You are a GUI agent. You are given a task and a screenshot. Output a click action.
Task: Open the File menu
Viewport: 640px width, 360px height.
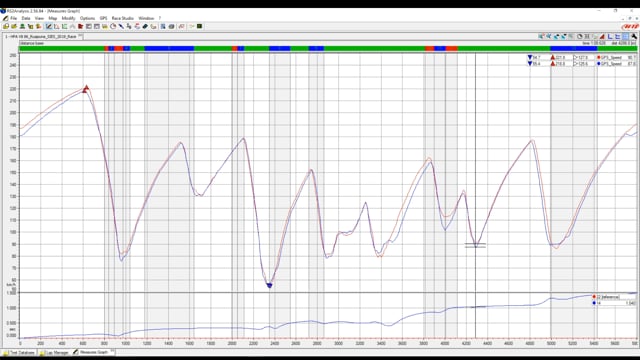(14, 18)
